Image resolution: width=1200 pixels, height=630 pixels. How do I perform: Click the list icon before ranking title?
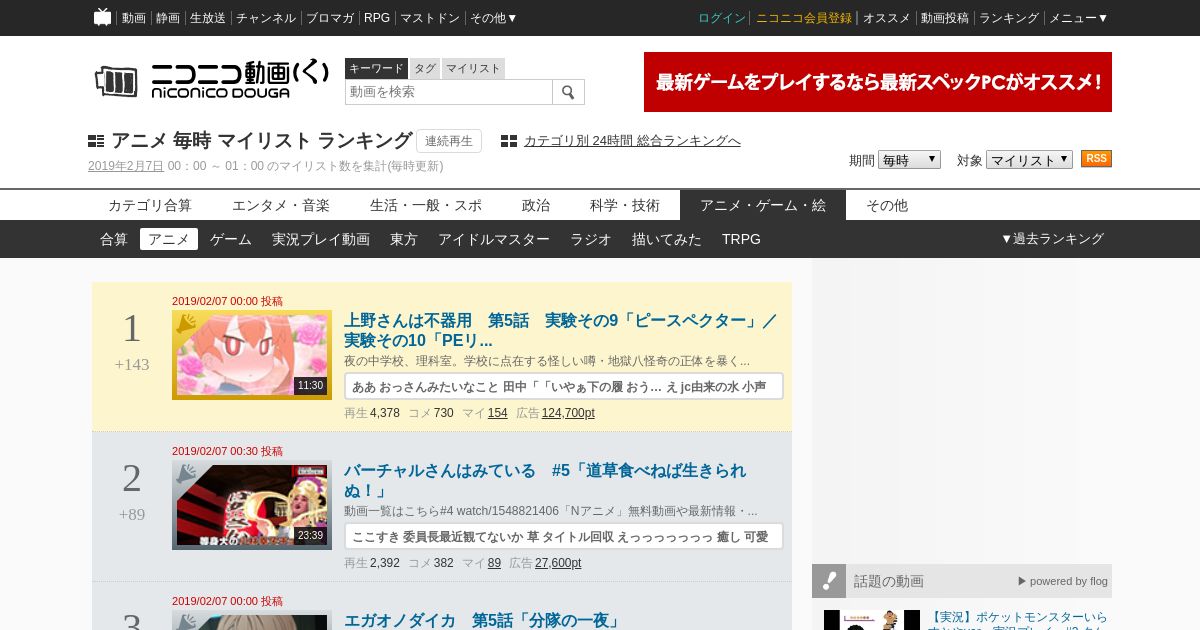tap(96, 141)
